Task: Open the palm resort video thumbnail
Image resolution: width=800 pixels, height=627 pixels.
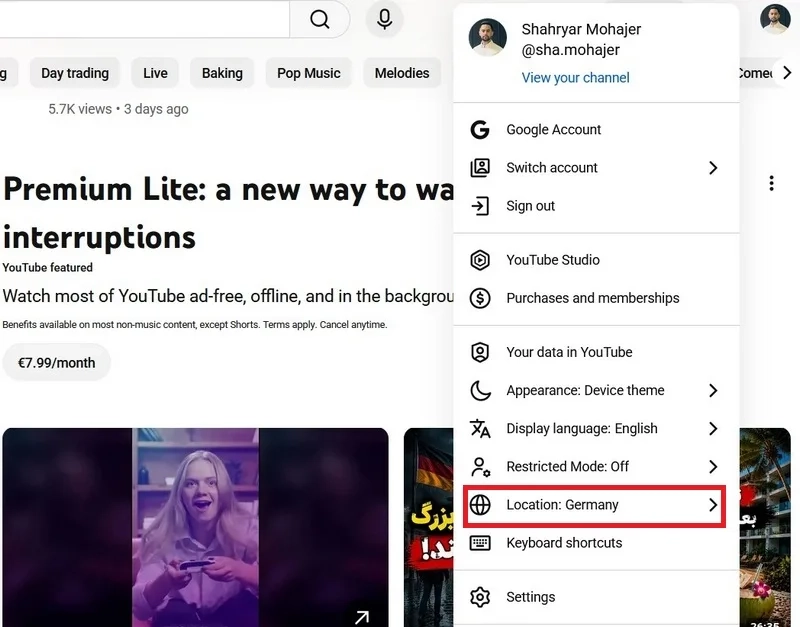Action: tap(765, 528)
